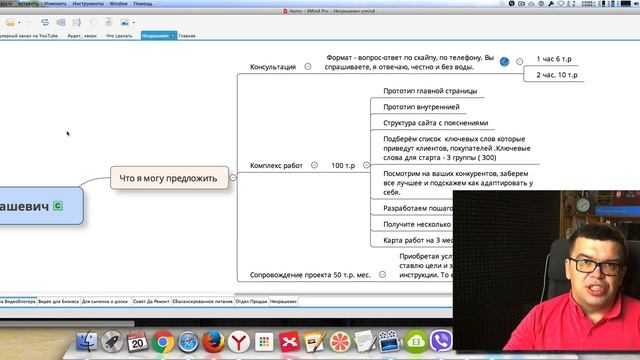Launch Firefox from the dock
640x360 pixels.
[213, 342]
